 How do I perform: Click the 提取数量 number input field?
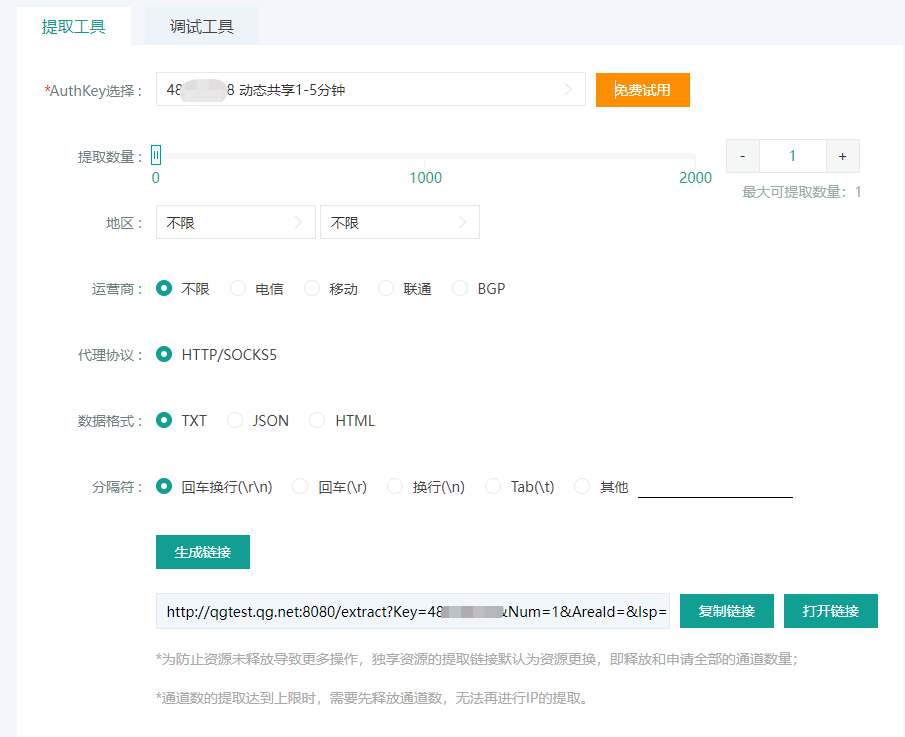point(792,156)
